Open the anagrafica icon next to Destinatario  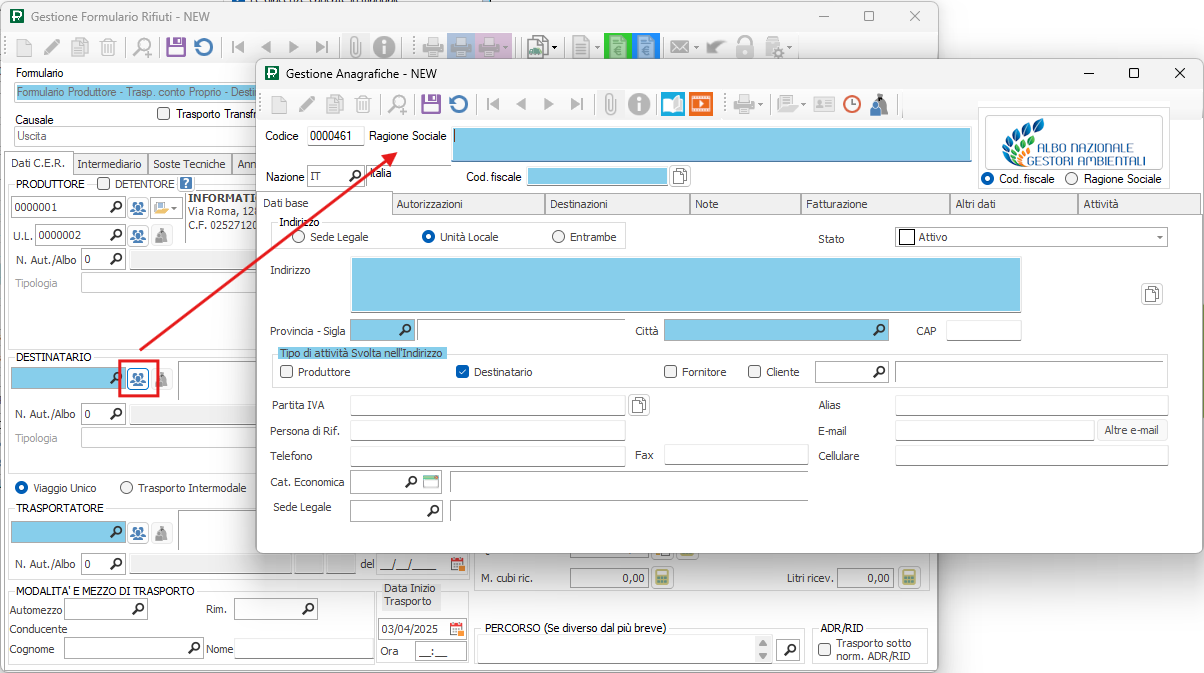138,379
